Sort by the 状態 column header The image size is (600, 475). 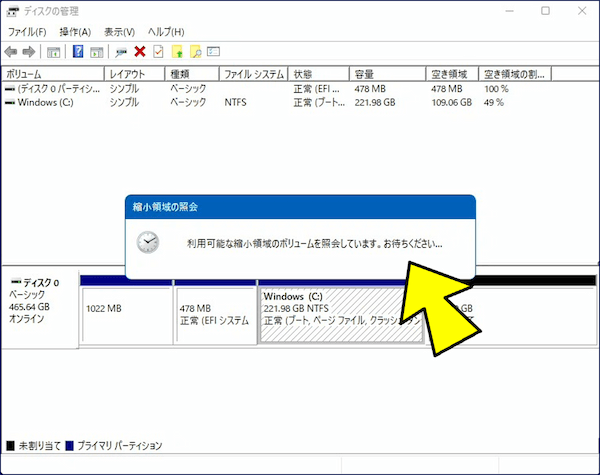pyautogui.click(x=319, y=74)
